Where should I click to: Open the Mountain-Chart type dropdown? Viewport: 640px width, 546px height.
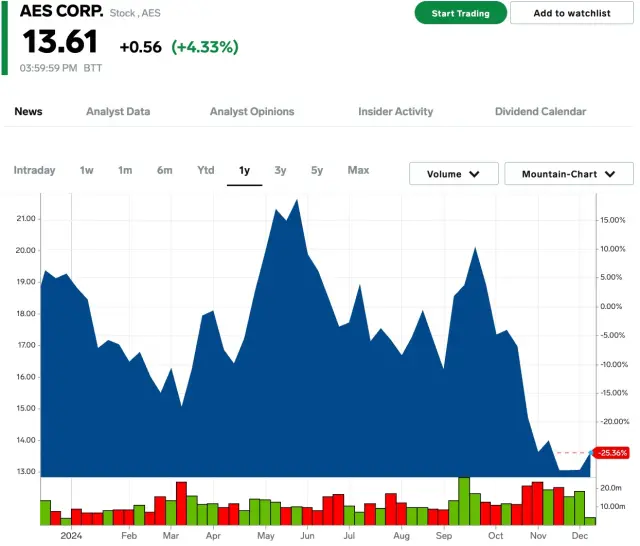click(568, 174)
